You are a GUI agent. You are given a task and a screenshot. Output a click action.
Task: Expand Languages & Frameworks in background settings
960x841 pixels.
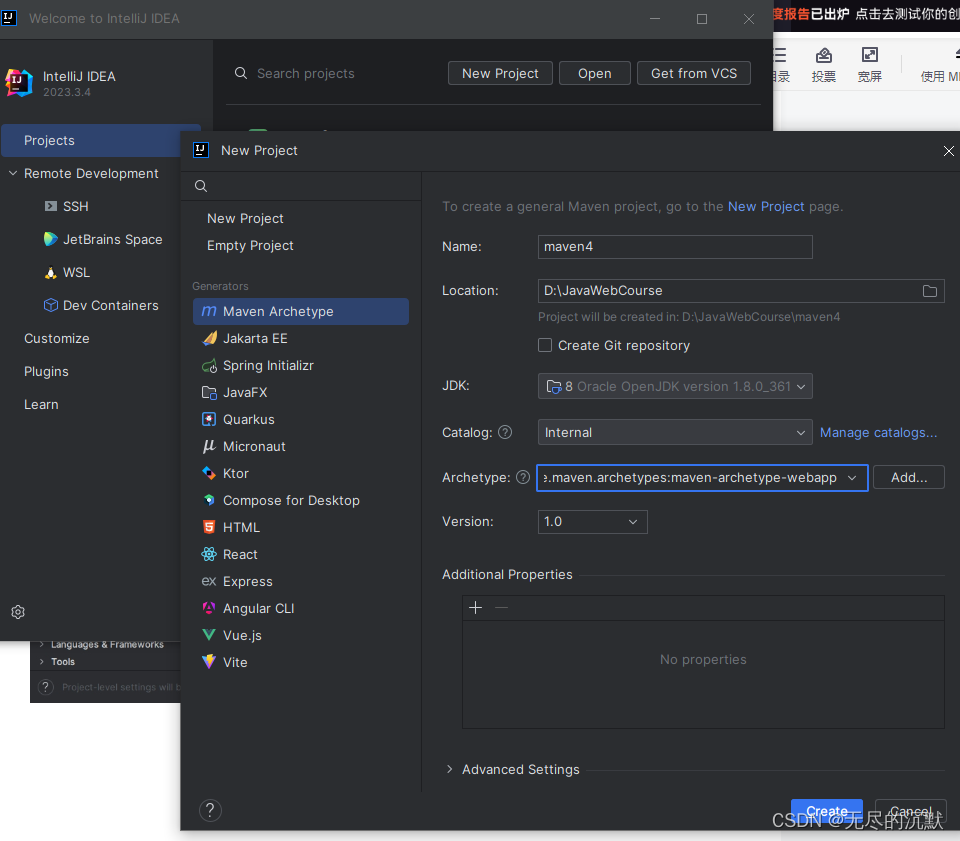(x=41, y=645)
